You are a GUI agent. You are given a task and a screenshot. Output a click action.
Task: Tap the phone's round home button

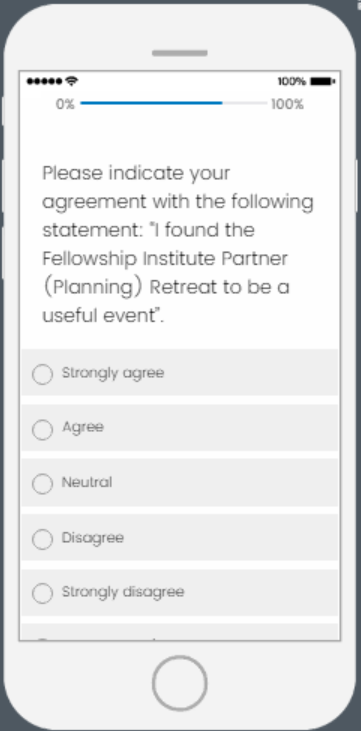pos(180,683)
